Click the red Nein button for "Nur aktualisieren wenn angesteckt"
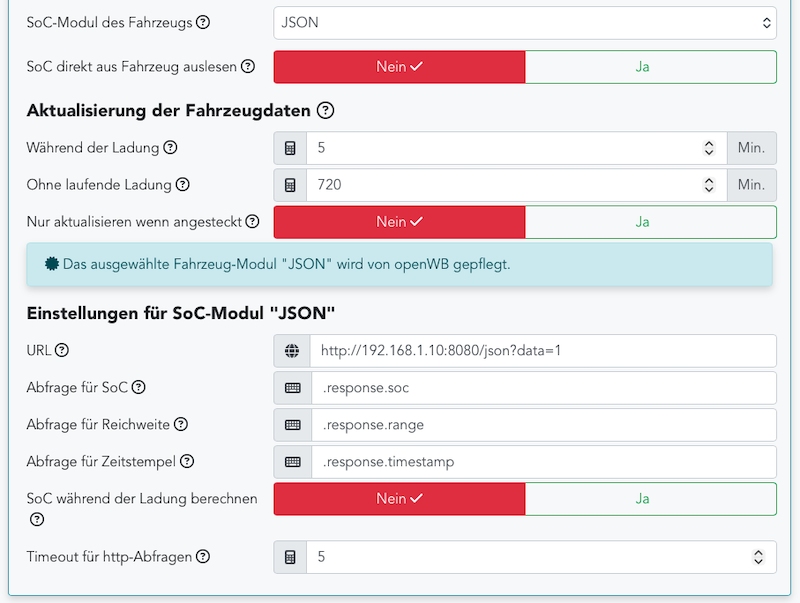This screenshot has width=800, height=603. click(399, 221)
